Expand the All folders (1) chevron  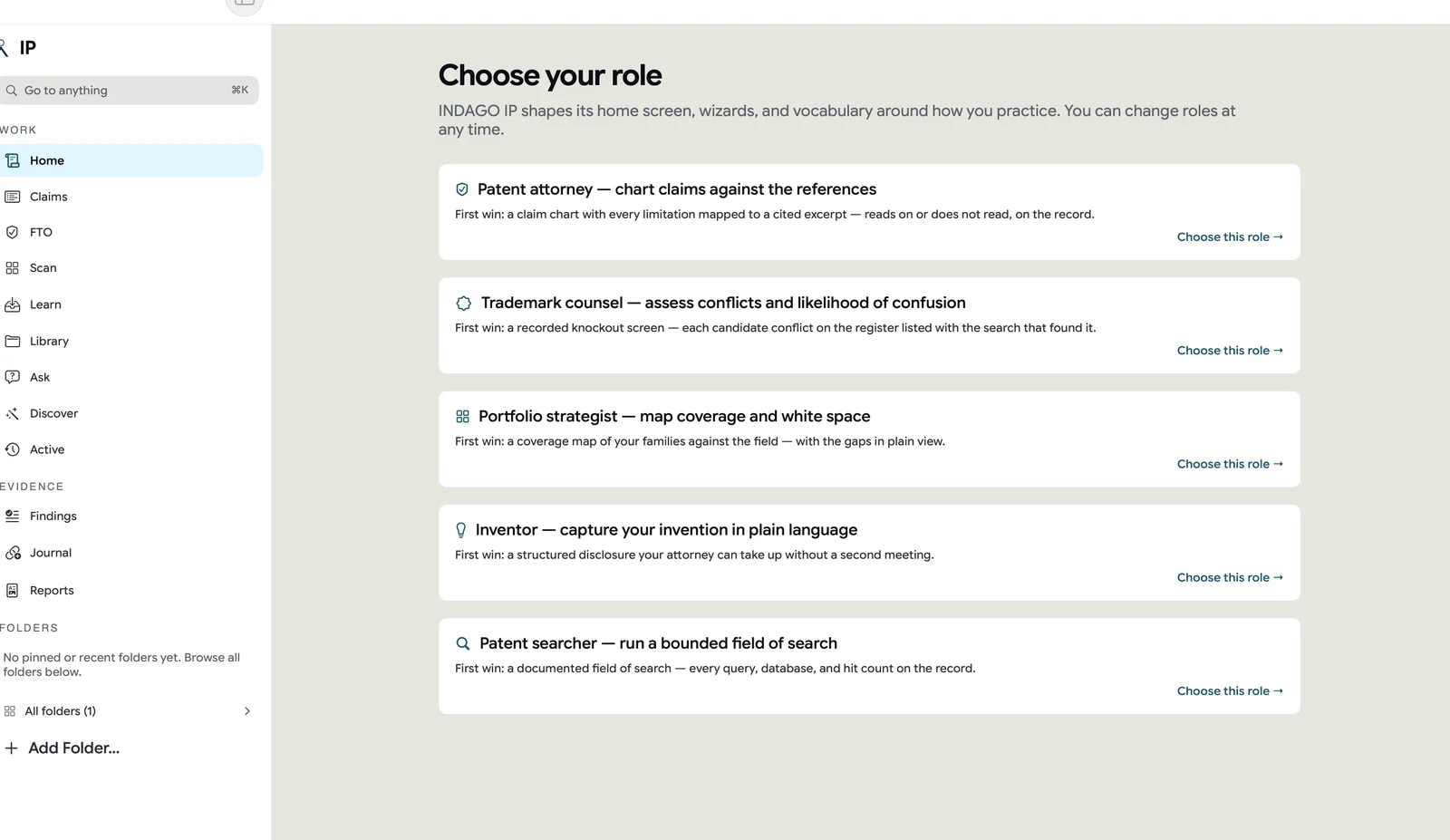247,711
